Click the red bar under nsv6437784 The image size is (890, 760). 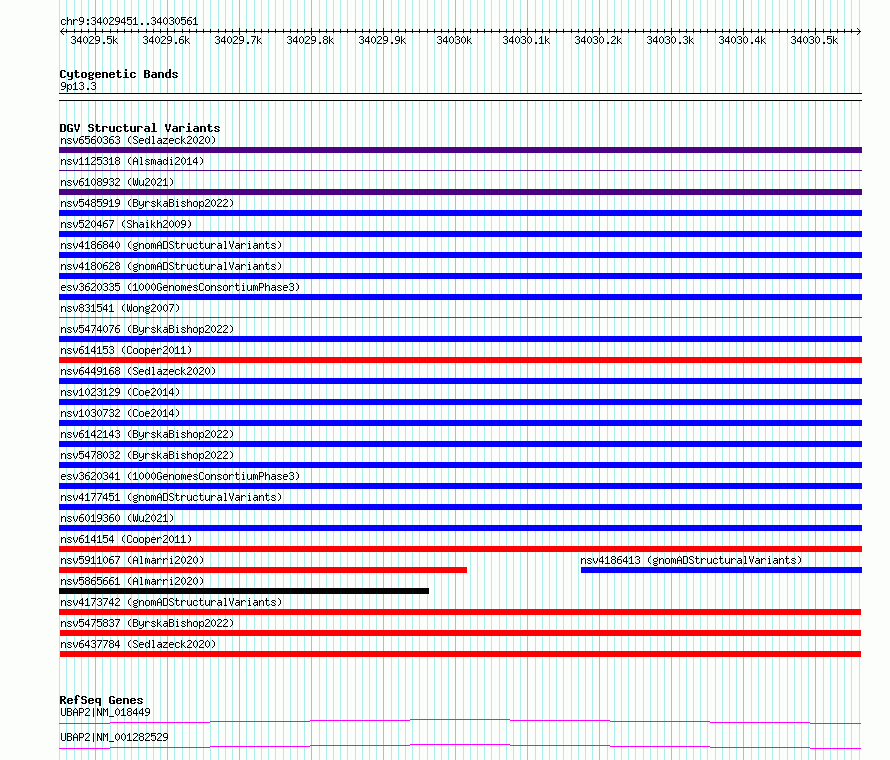[460, 654]
